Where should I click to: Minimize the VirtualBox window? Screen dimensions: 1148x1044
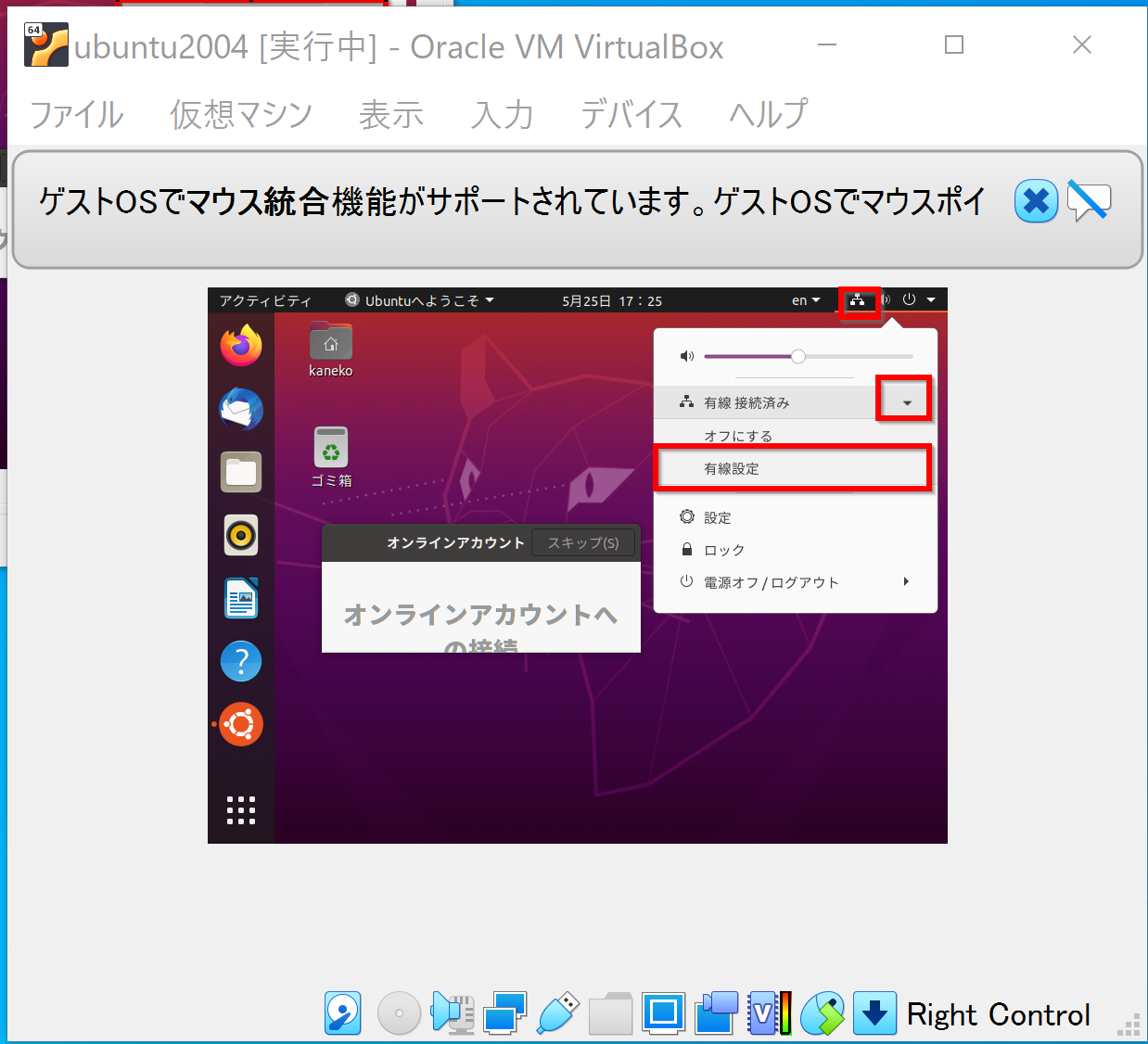tap(827, 45)
